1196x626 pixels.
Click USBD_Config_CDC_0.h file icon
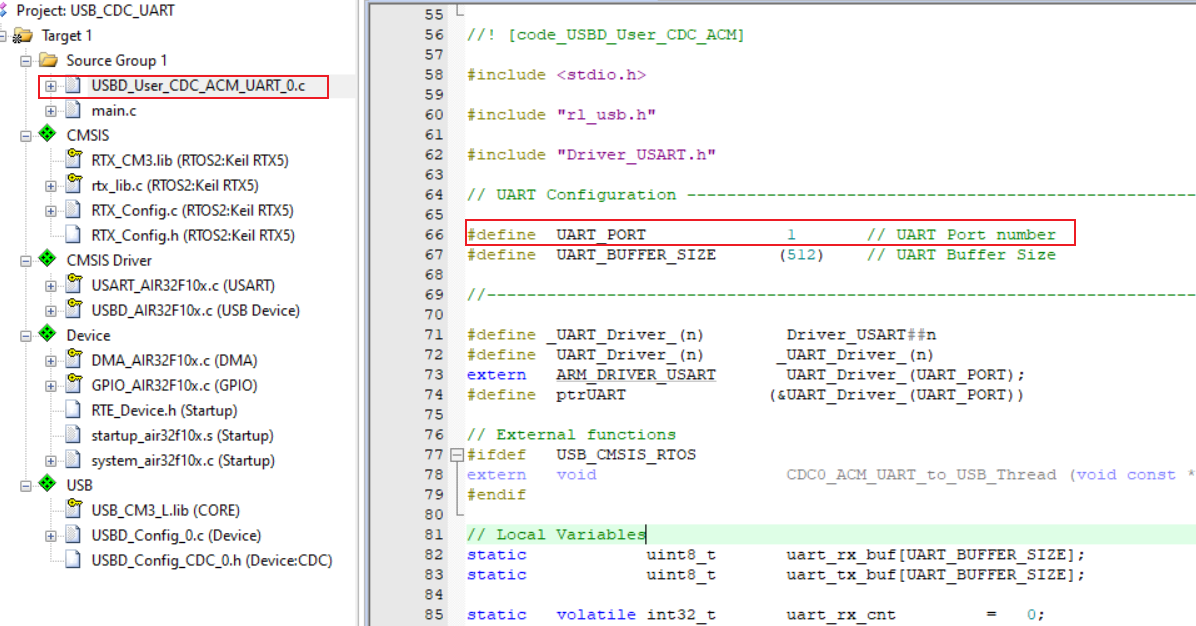pyautogui.click(x=73, y=560)
